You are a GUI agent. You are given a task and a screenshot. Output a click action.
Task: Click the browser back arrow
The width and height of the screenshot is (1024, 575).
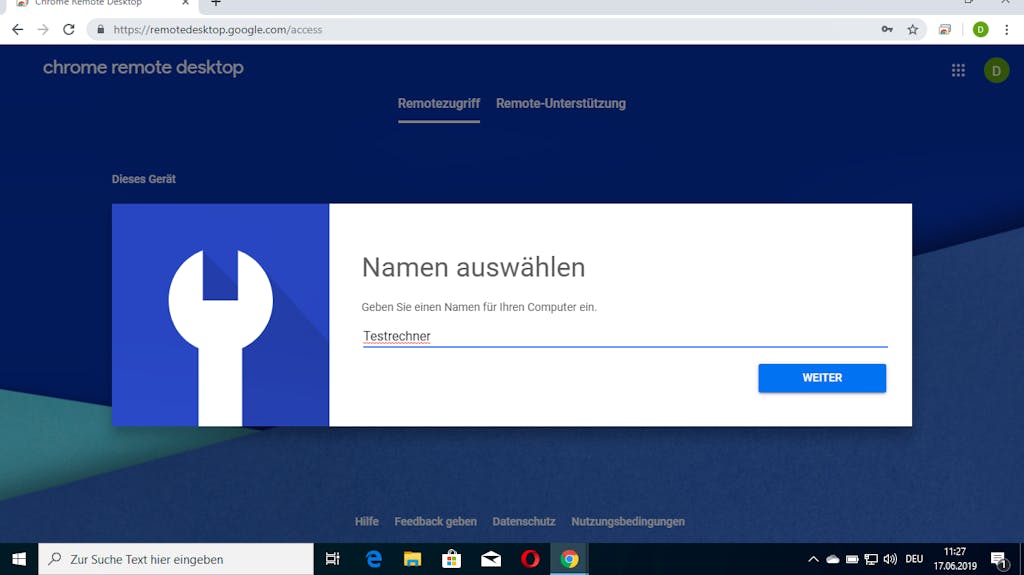click(18, 29)
